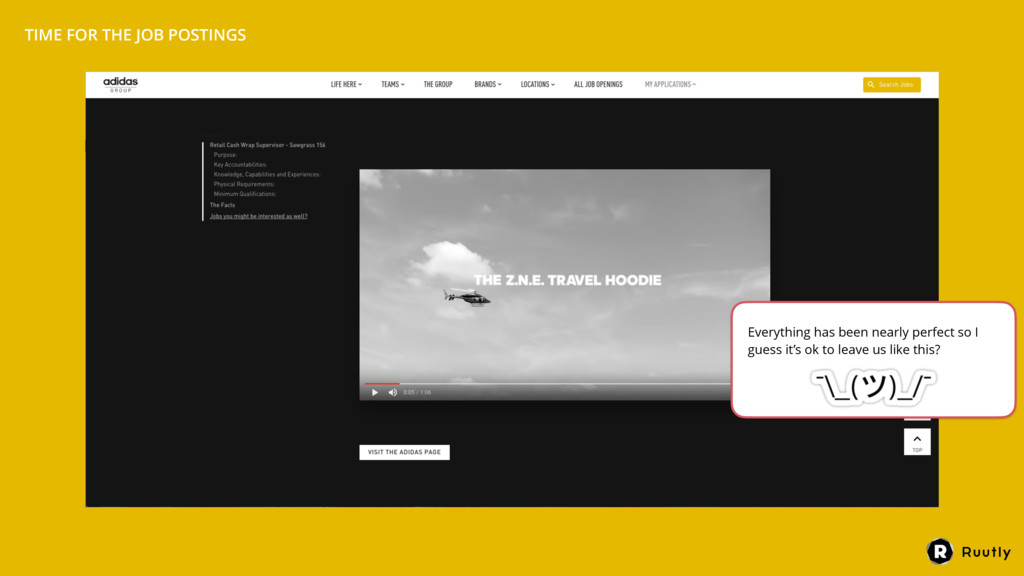The width and height of the screenshot is (1024, 576).
Task: Play the Z.N.E. Travel Hoodie video
Action: click(x=375, y=392)
